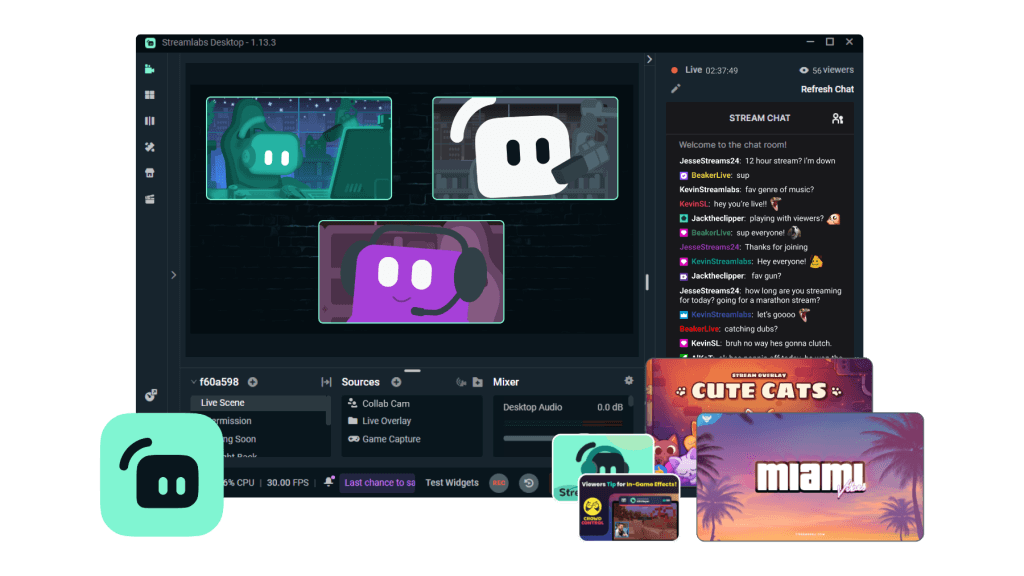Open Mixer settings gear icon
This screenshot has height=576, width=1024.
[x=629, y=380]
